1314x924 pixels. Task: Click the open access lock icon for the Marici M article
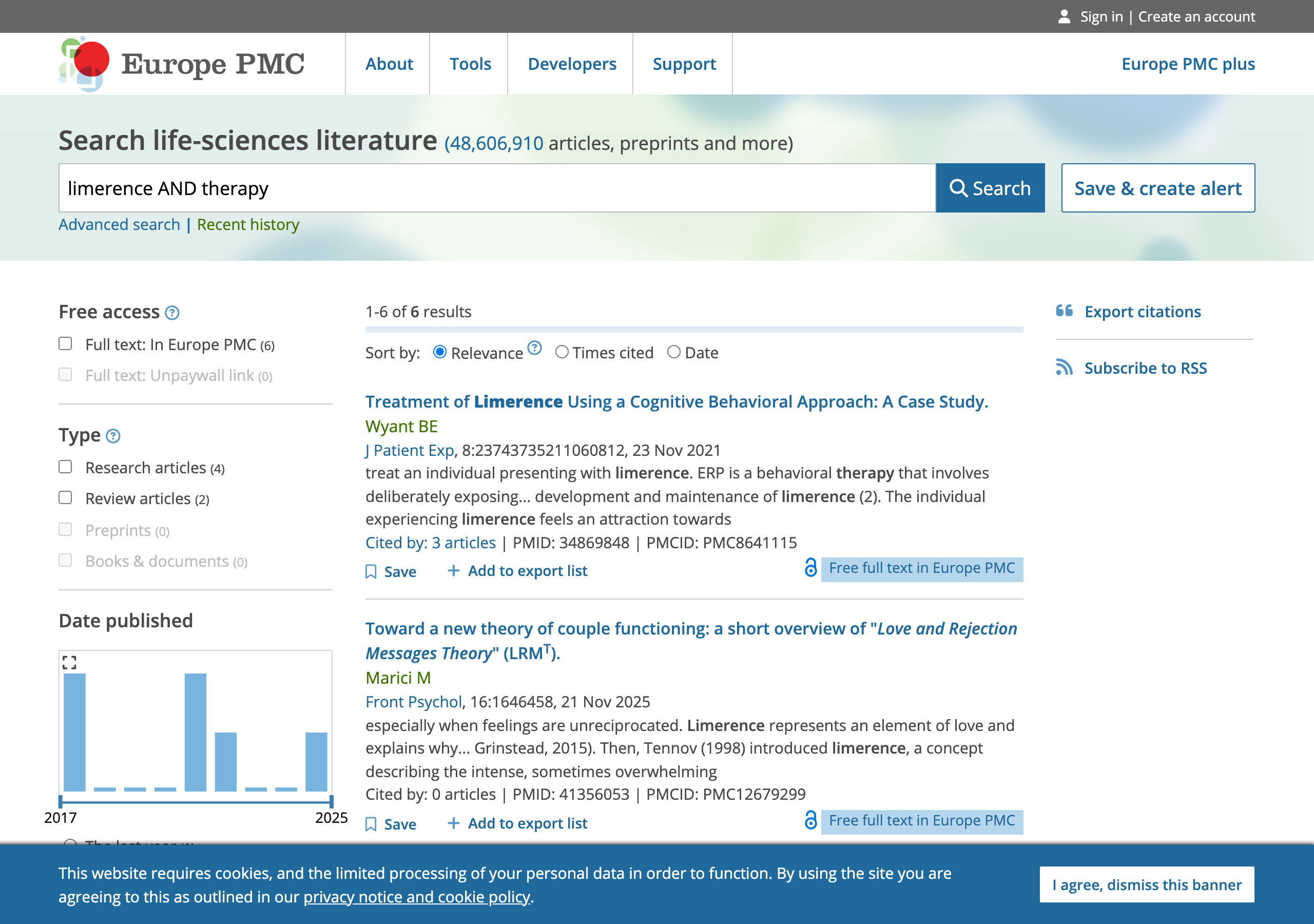[810, 820]
